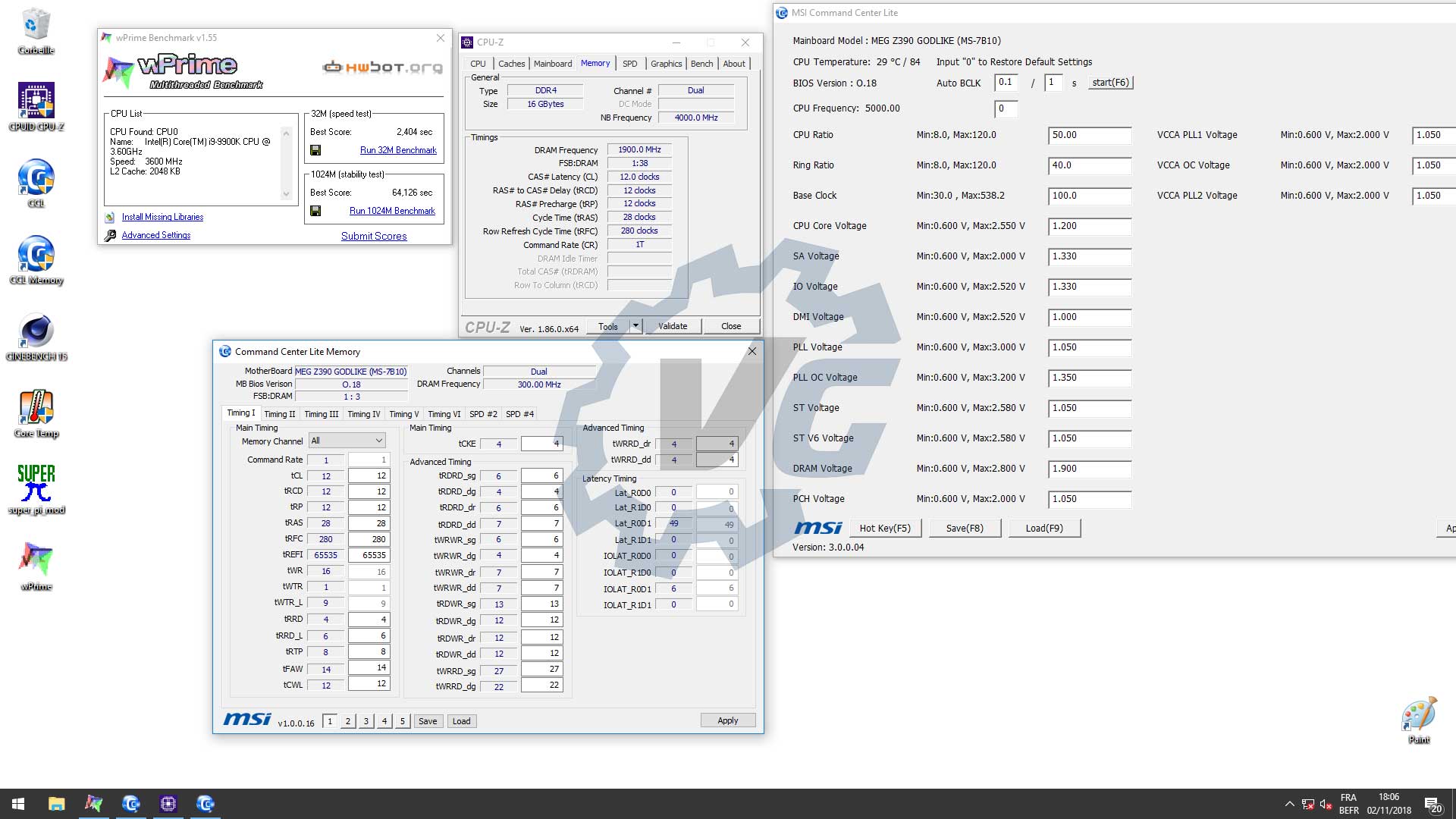
Task: Click the CPU Ratio input field
Action: [x=1090, y=135]
